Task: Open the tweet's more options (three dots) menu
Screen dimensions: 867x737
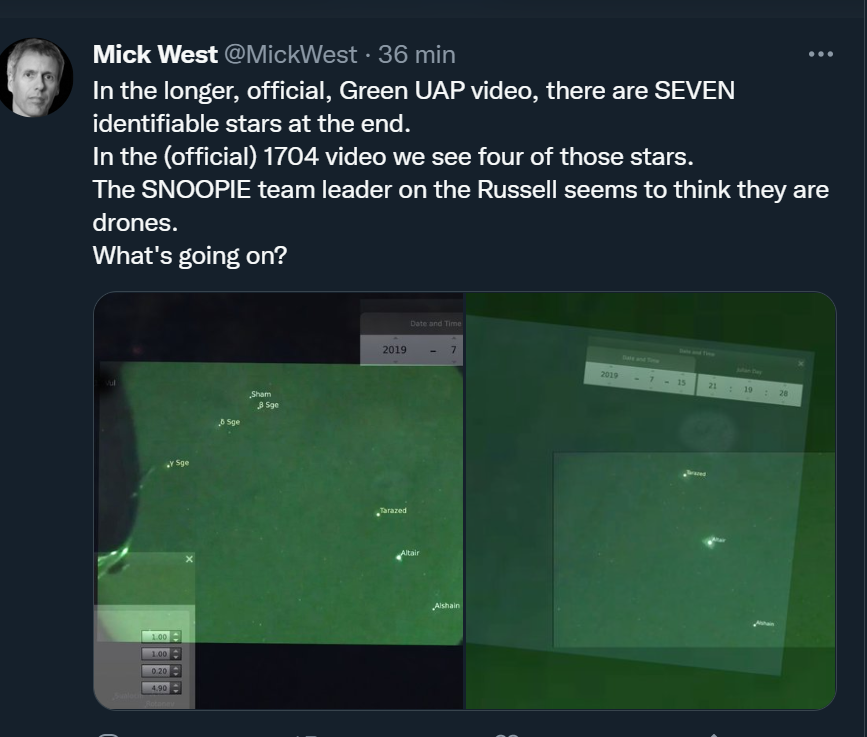Action: [x=821, y=54]
